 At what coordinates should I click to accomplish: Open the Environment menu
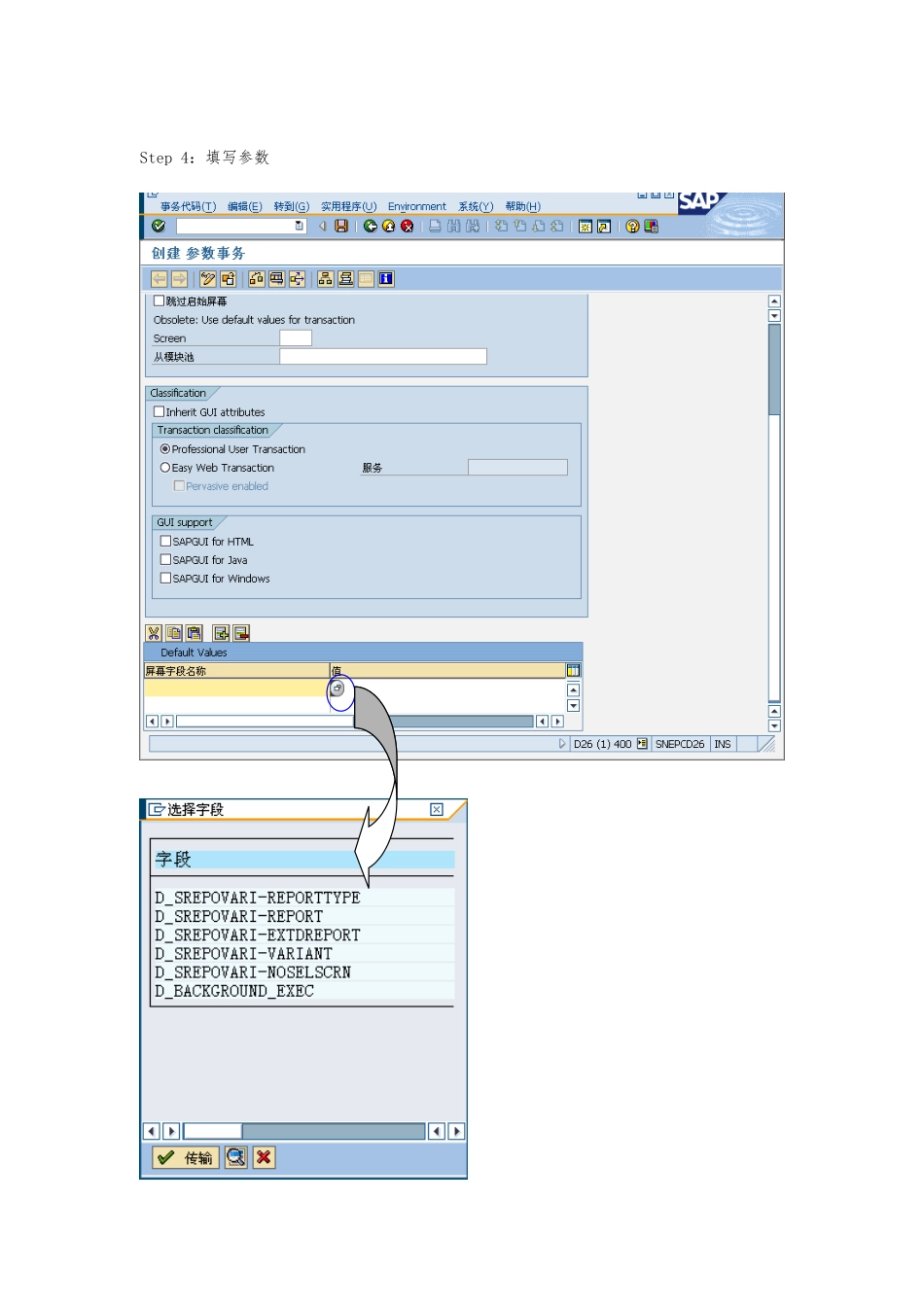coord(417,206)
